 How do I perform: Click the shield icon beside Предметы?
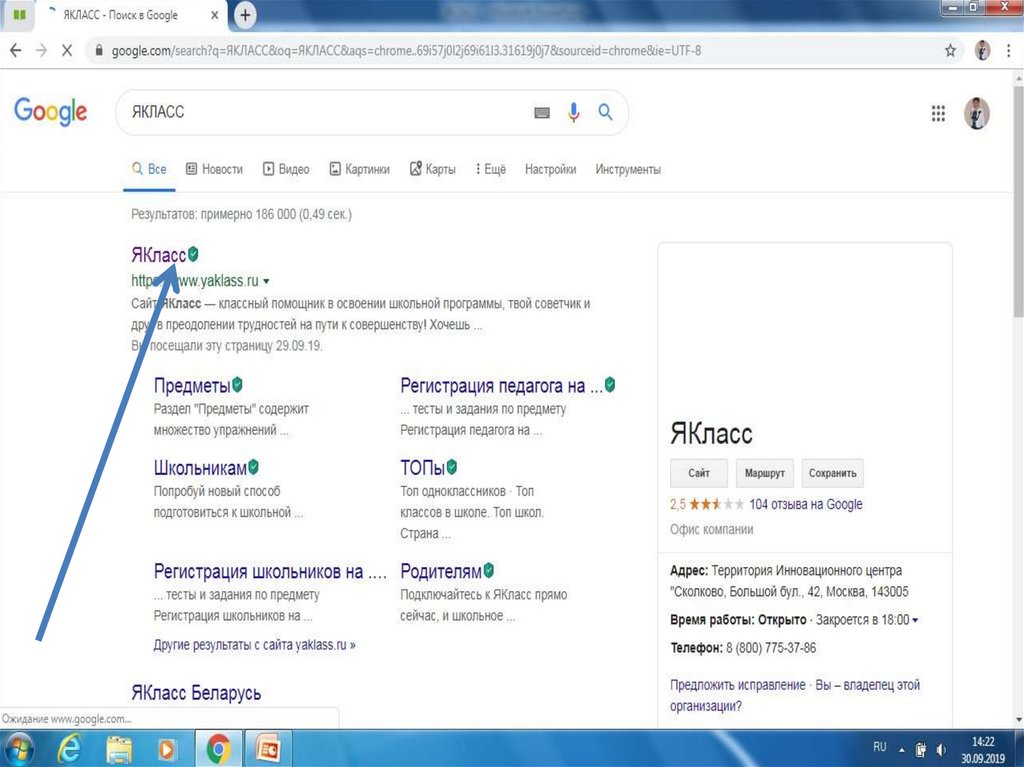[x=237, y=384]
